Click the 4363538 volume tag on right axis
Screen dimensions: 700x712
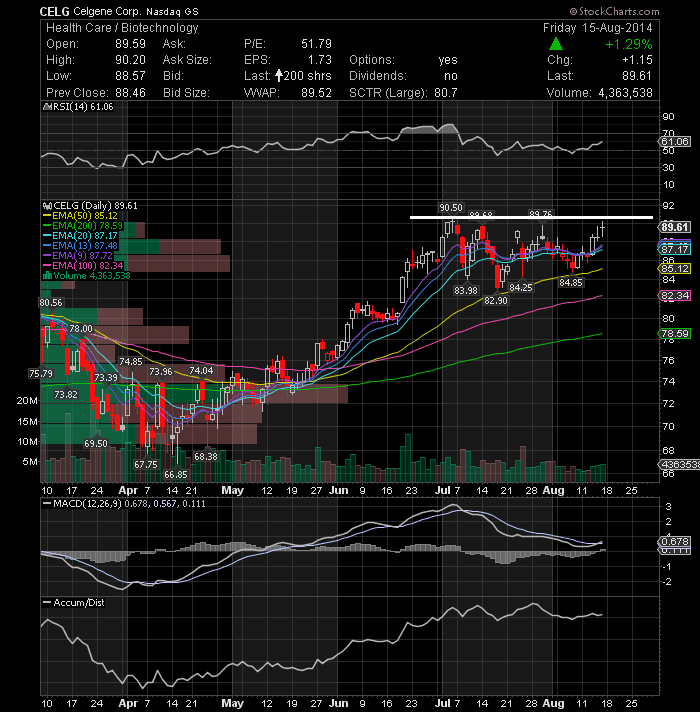pos(678,465)
